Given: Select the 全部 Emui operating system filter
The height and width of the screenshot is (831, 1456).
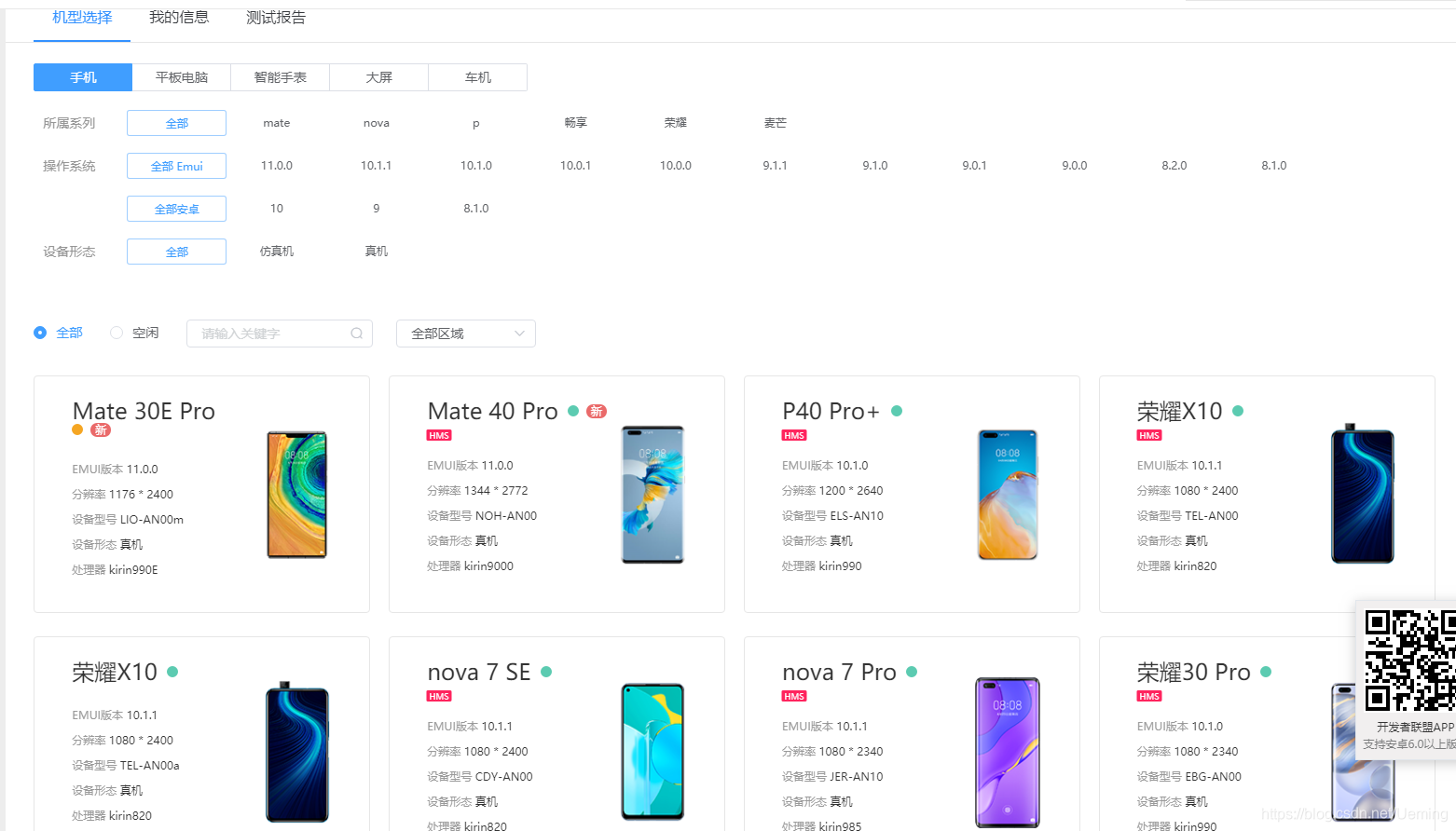Looking at the screenshot, I should (176, 166).
